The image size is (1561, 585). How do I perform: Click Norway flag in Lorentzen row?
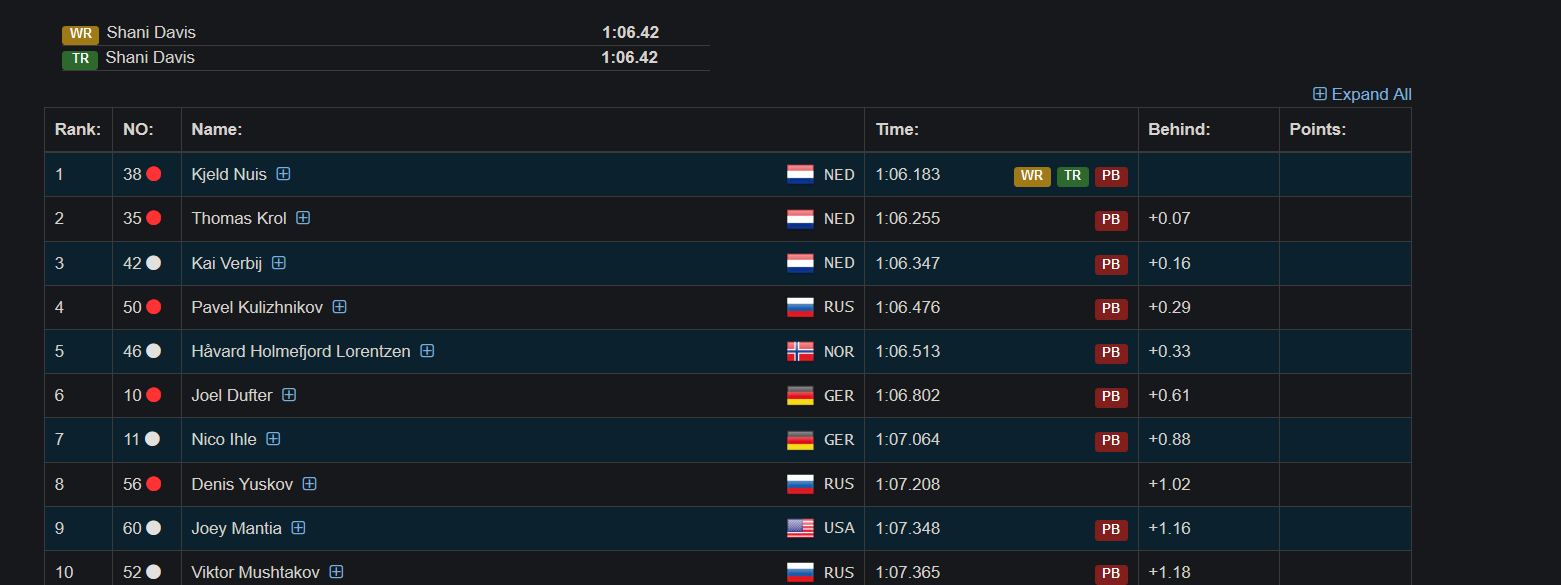(800, 351)
